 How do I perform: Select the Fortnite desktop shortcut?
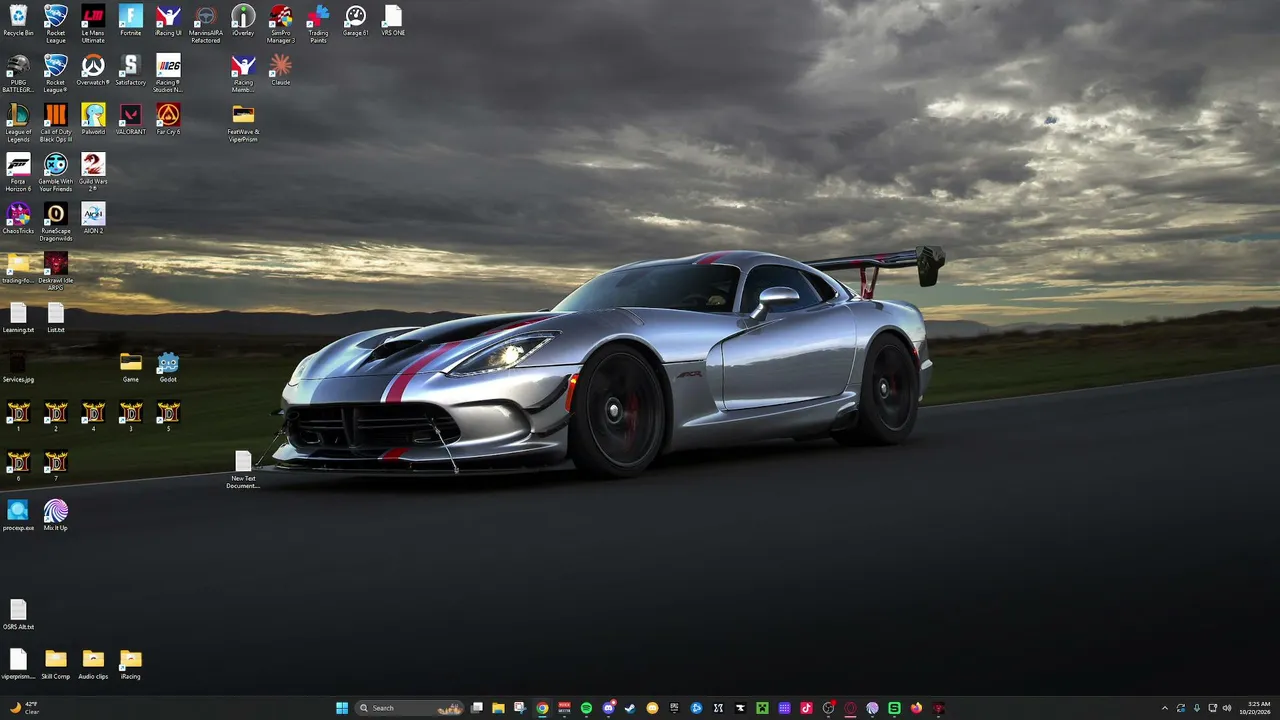click(131, 21)
